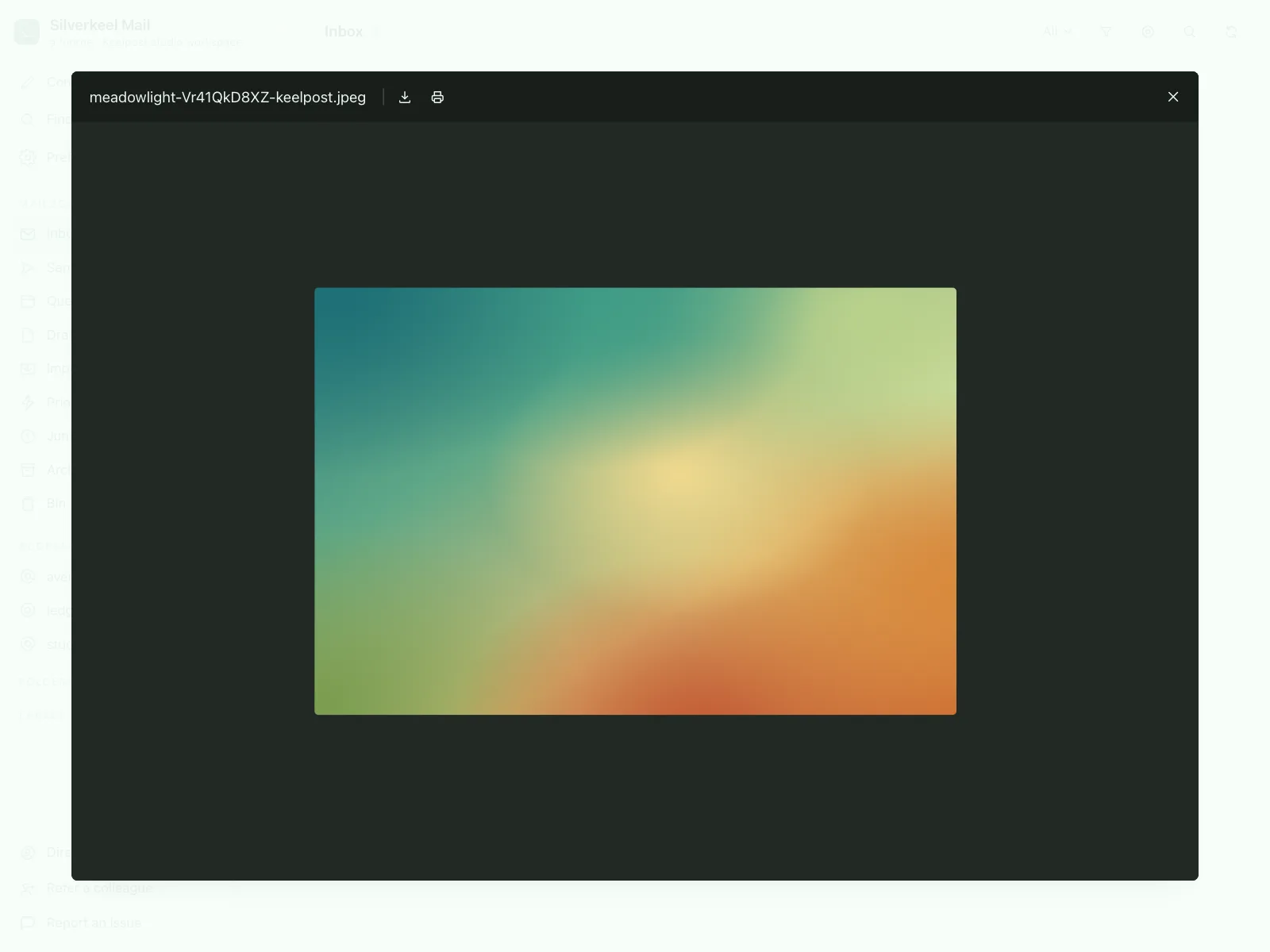Click the Sent arrow icon in sidebar

[x=28, y=267]
